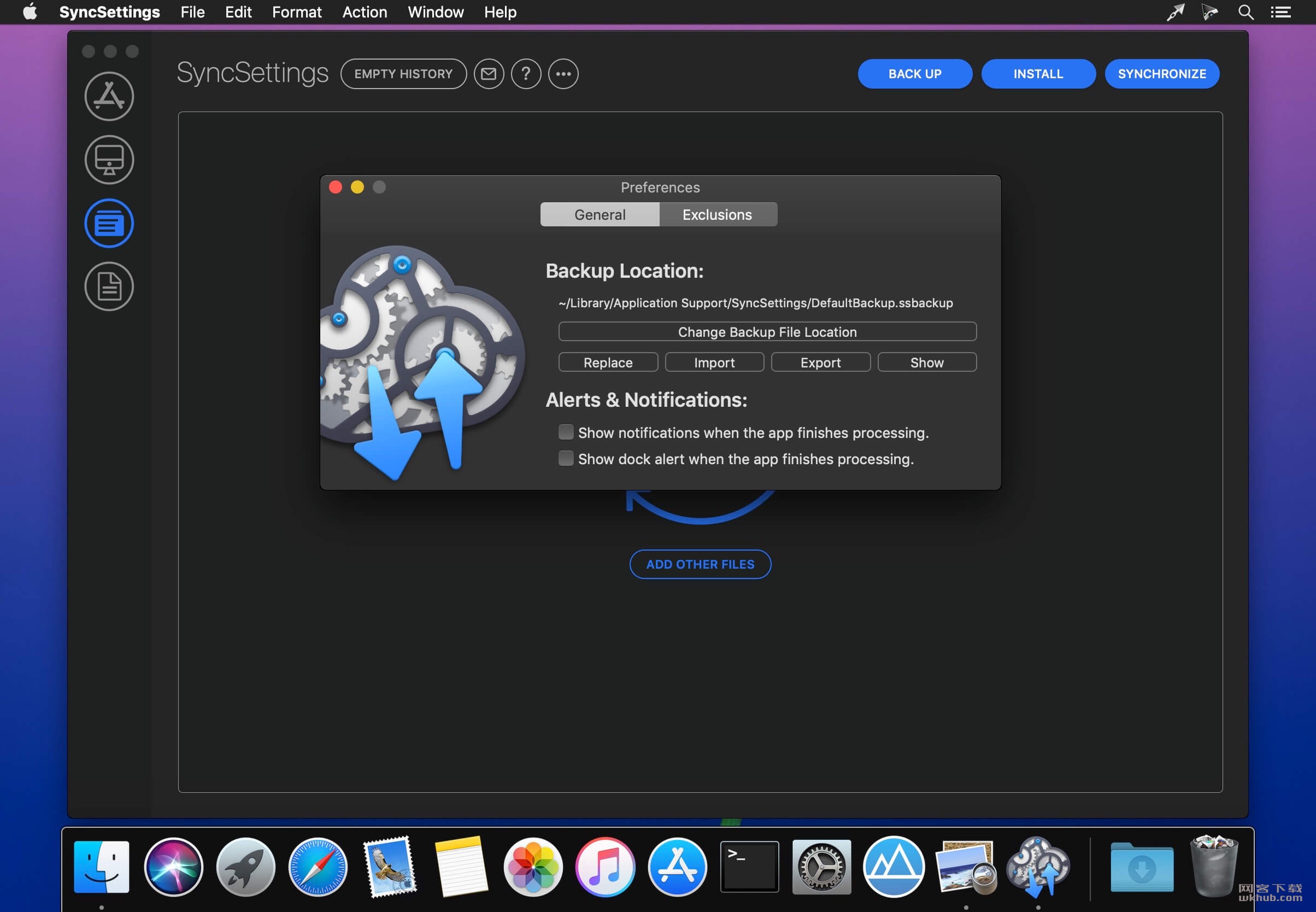Click the mail envelope toolbar icon
The width and height of the screenshot is (1316, 912).
pyautogui.click(x=489, y=74)
